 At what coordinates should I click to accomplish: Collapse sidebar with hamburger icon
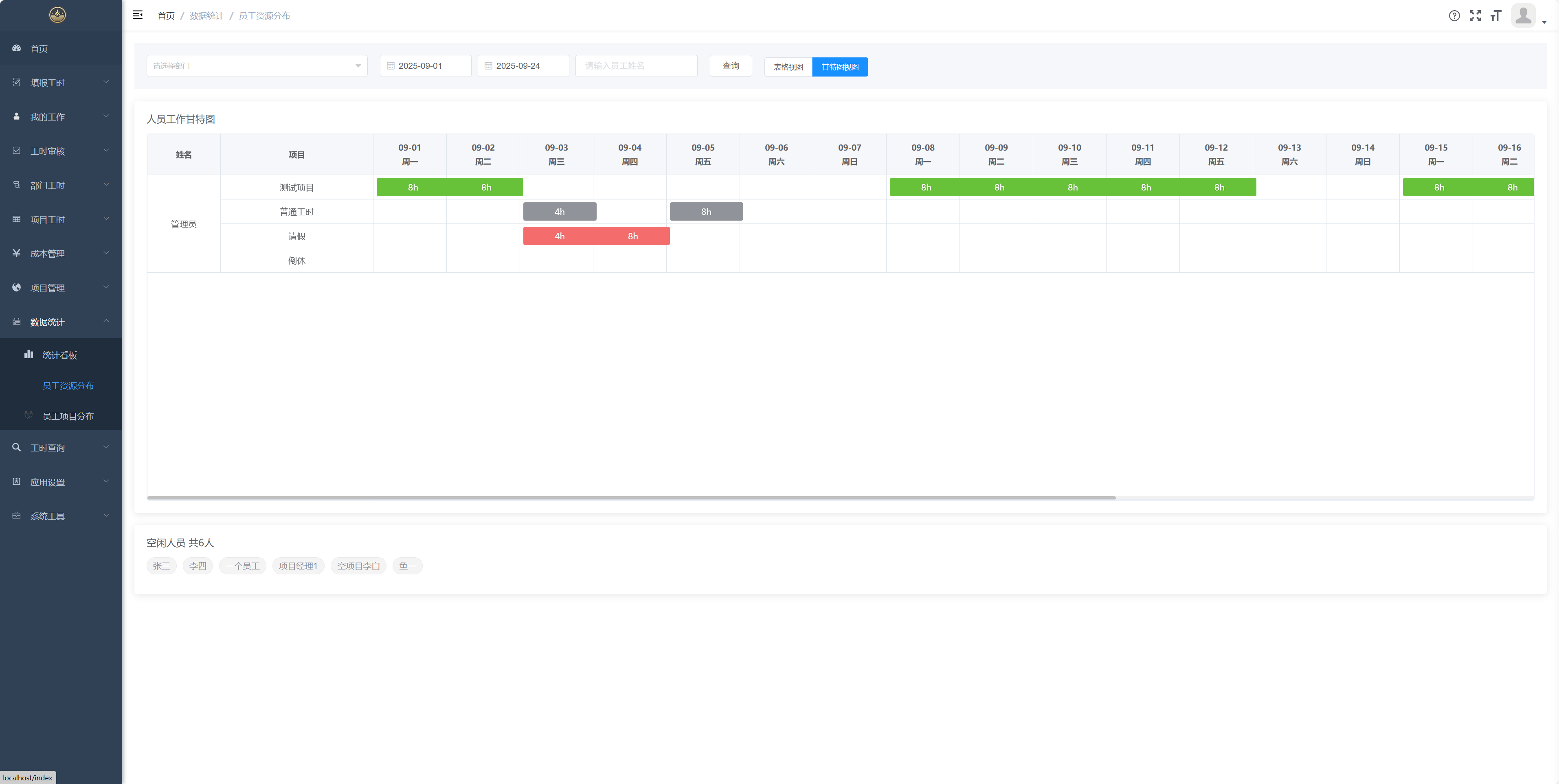pyautogui.click(x=137, y=15)
